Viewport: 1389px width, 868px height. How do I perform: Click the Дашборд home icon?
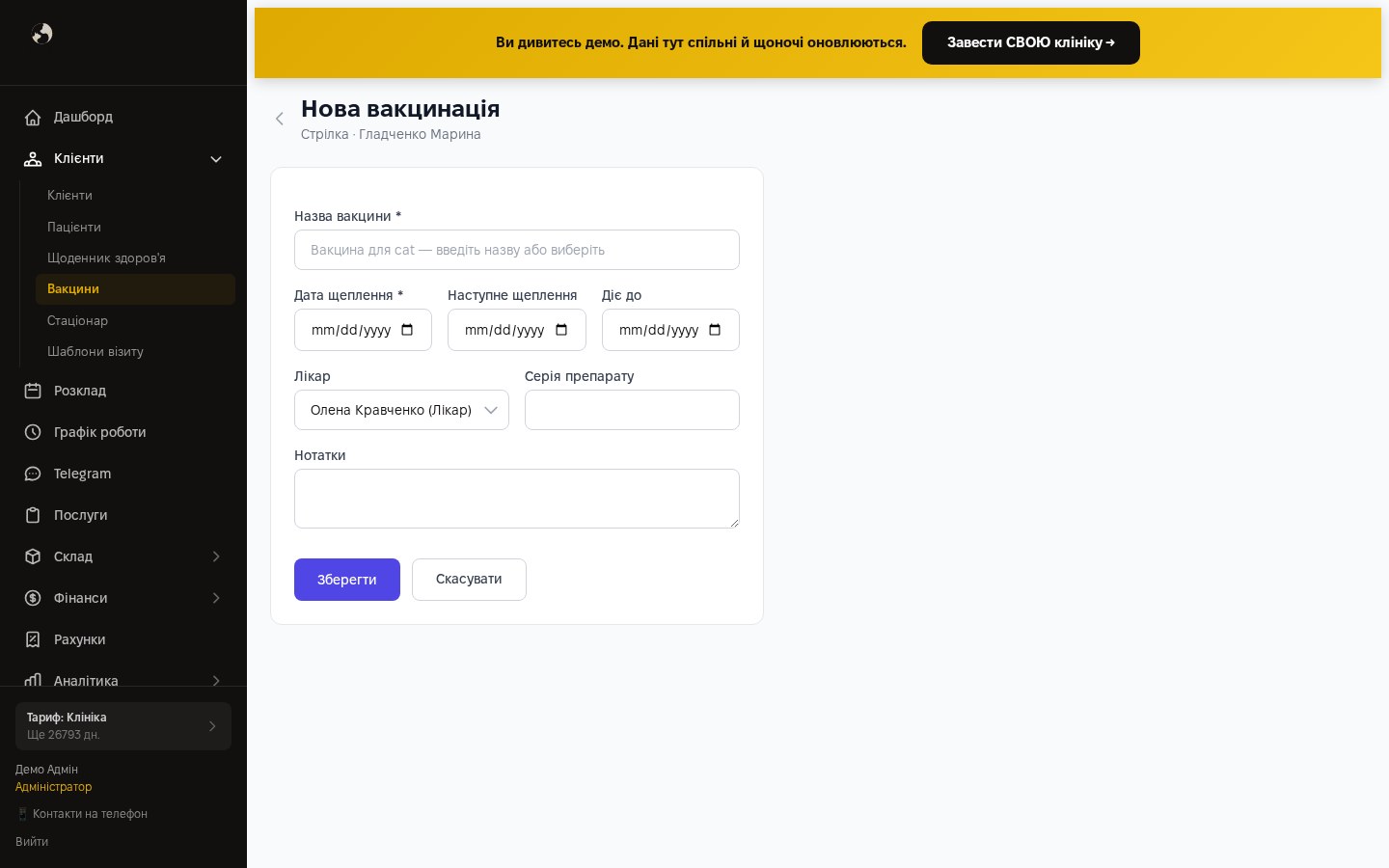(33, 118)
